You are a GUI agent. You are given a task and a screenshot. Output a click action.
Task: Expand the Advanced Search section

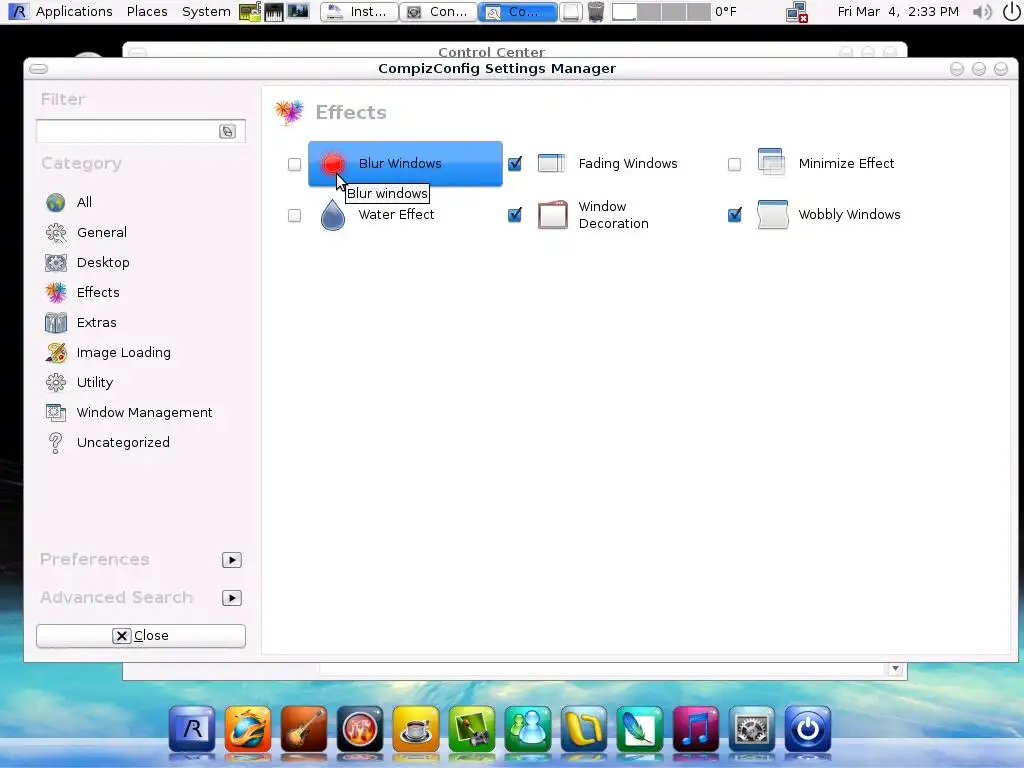point(232,598)
